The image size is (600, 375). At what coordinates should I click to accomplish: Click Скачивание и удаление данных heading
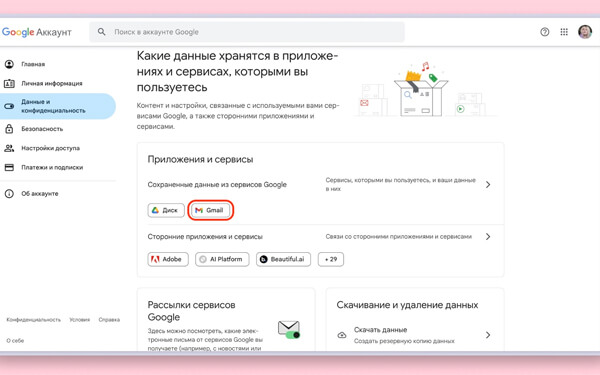[407, 305]
